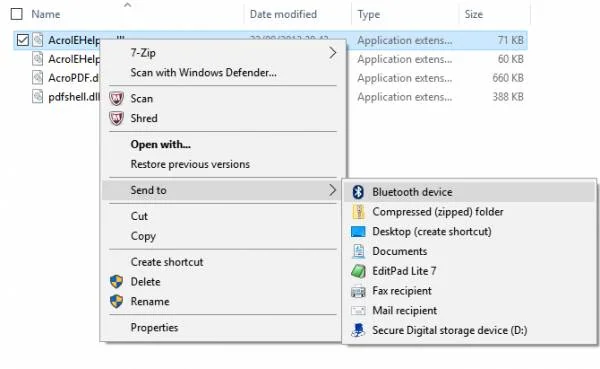Sort files by the Date modified column

point(283,14)
